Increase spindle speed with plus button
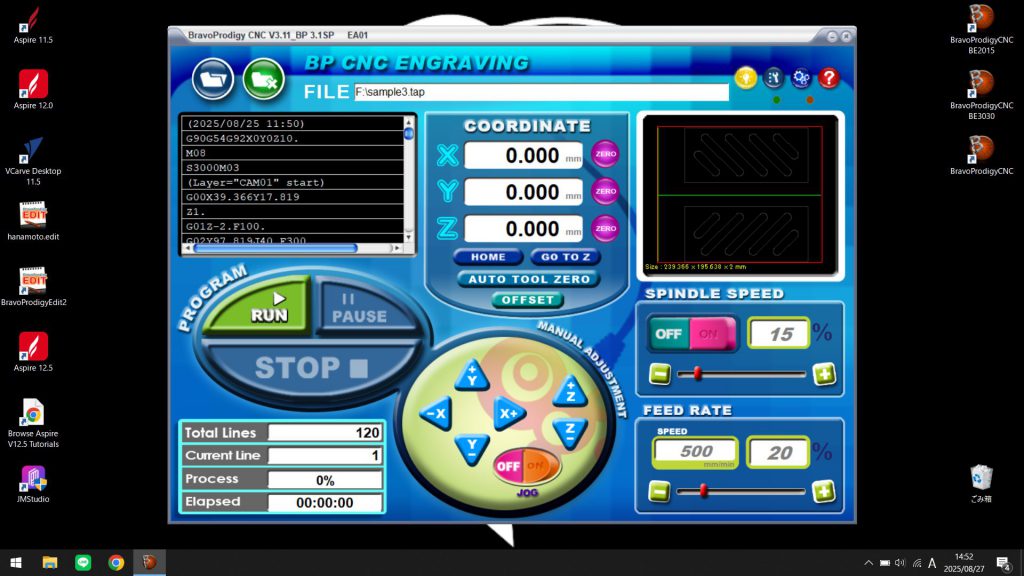This screenshot has height=576, width=1024. point(824,374)
